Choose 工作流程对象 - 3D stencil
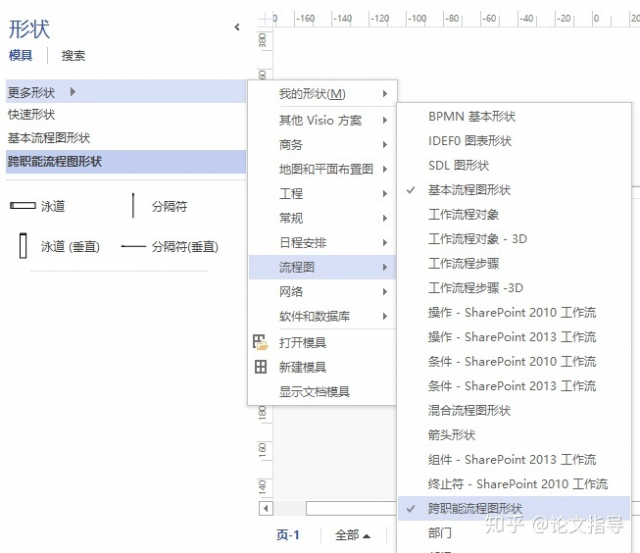The height and width of the screenshot is (553, 640). [x=514, y=239]
